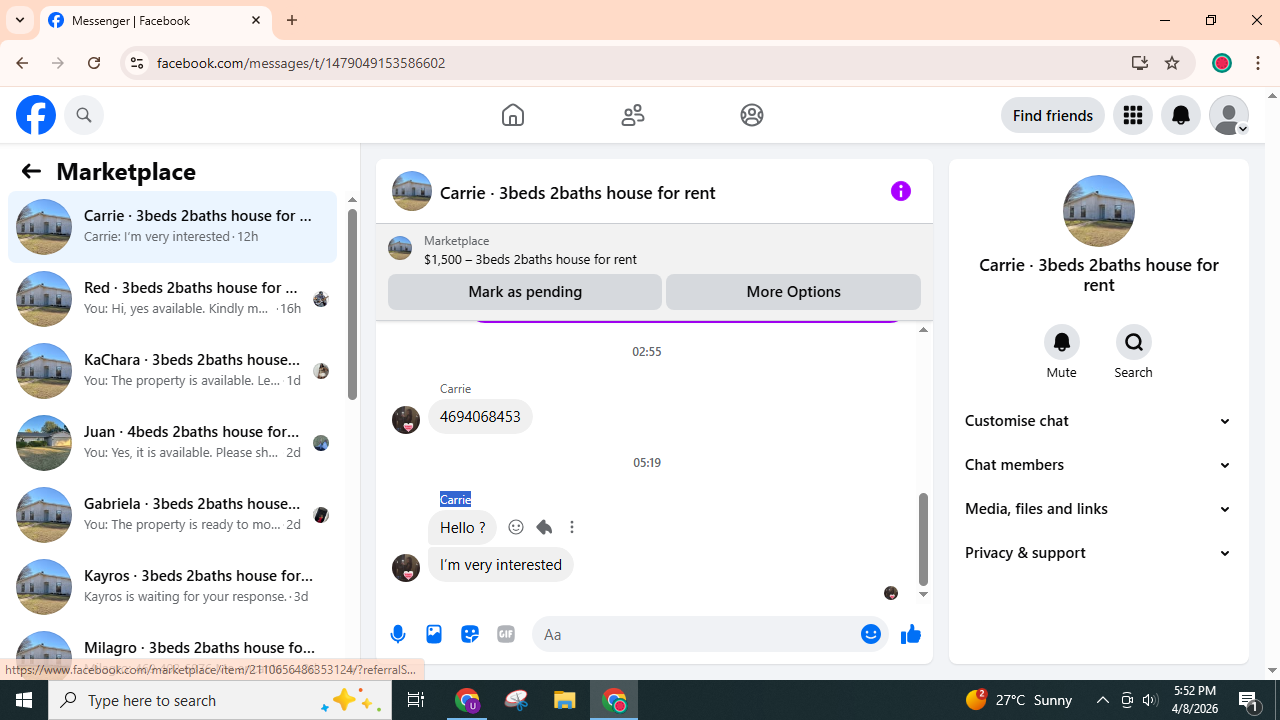Select the Messenger | Facebook tab
1280x720 pixels.
156,20
